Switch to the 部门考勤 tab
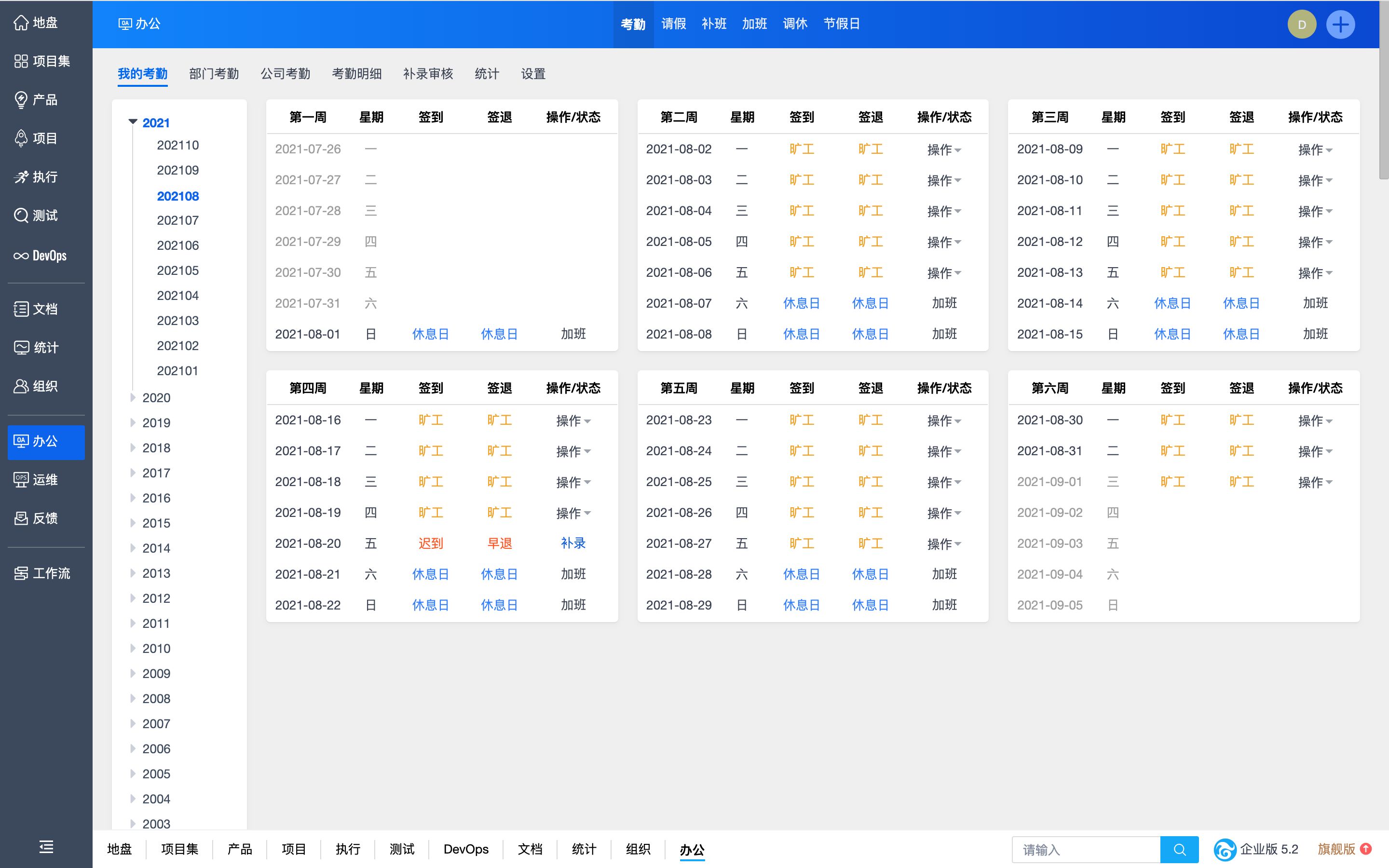This screenshot has height=868, width=1389. (x=214, y=74)
